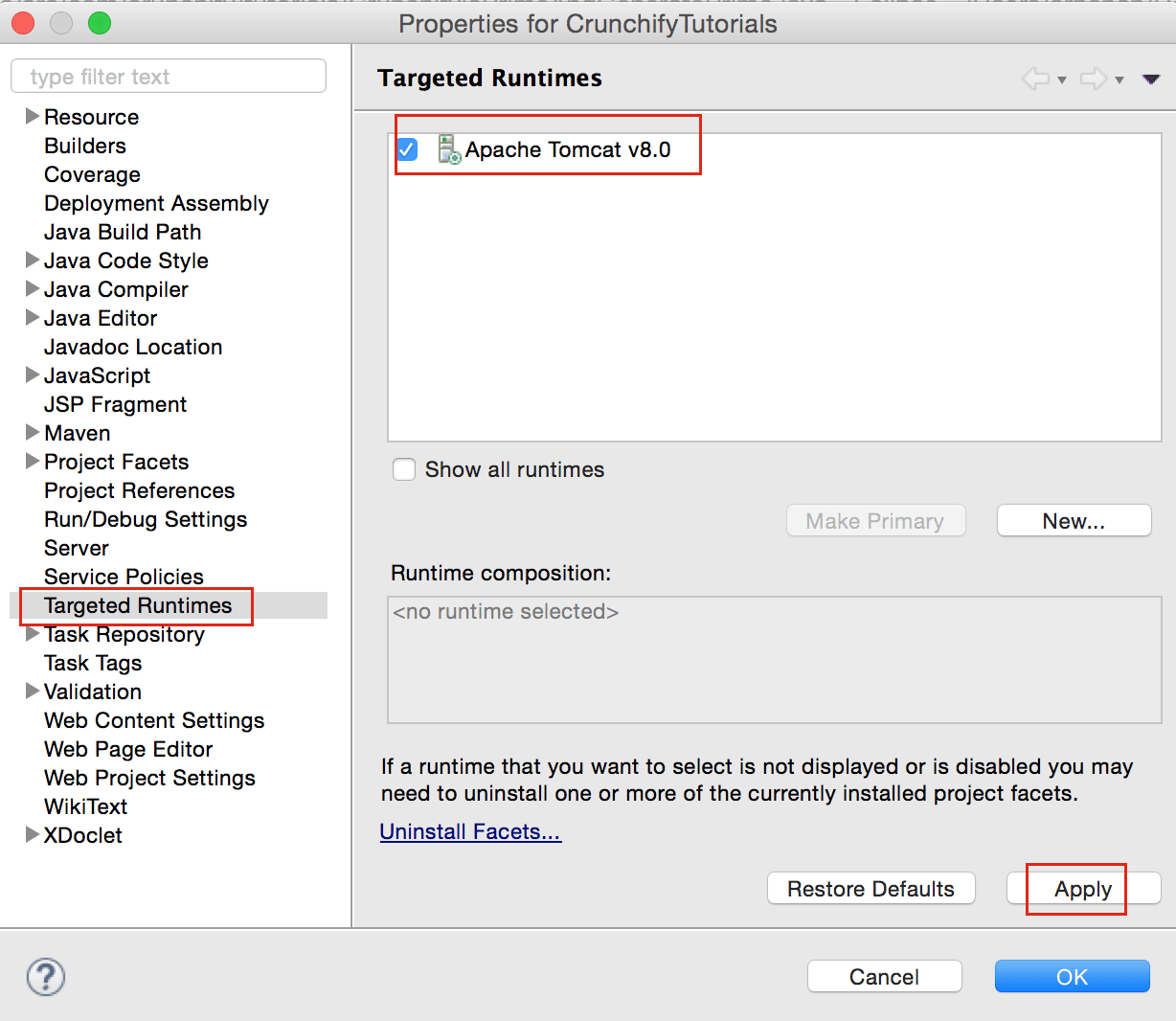Select Deployment Assembly in sidebar

coord(156,203)
